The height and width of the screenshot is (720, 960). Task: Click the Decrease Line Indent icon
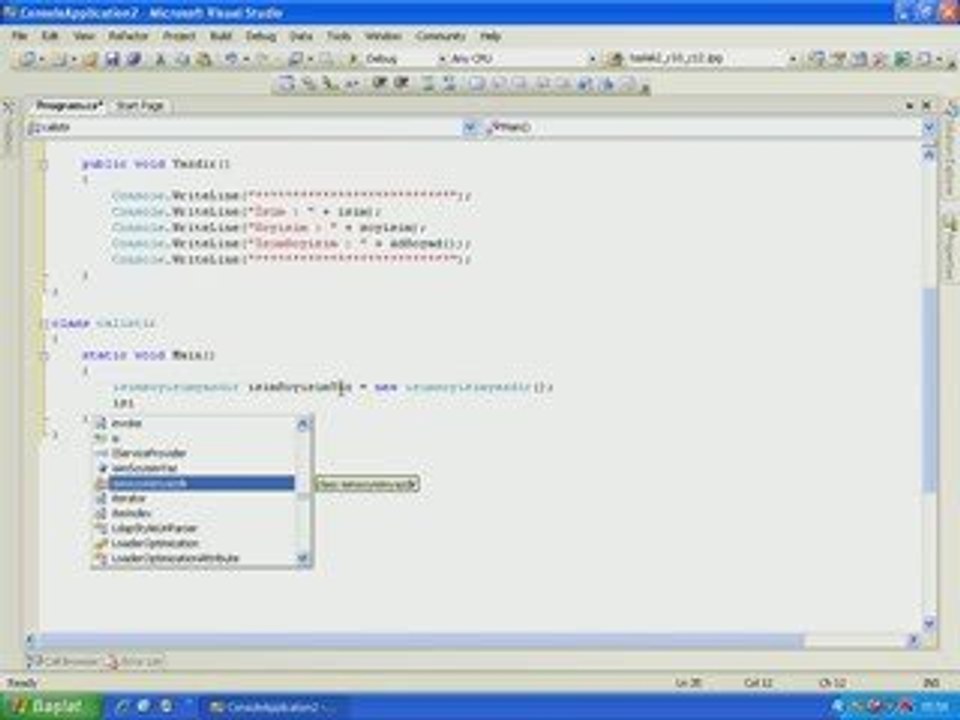(x=379, y=83)
